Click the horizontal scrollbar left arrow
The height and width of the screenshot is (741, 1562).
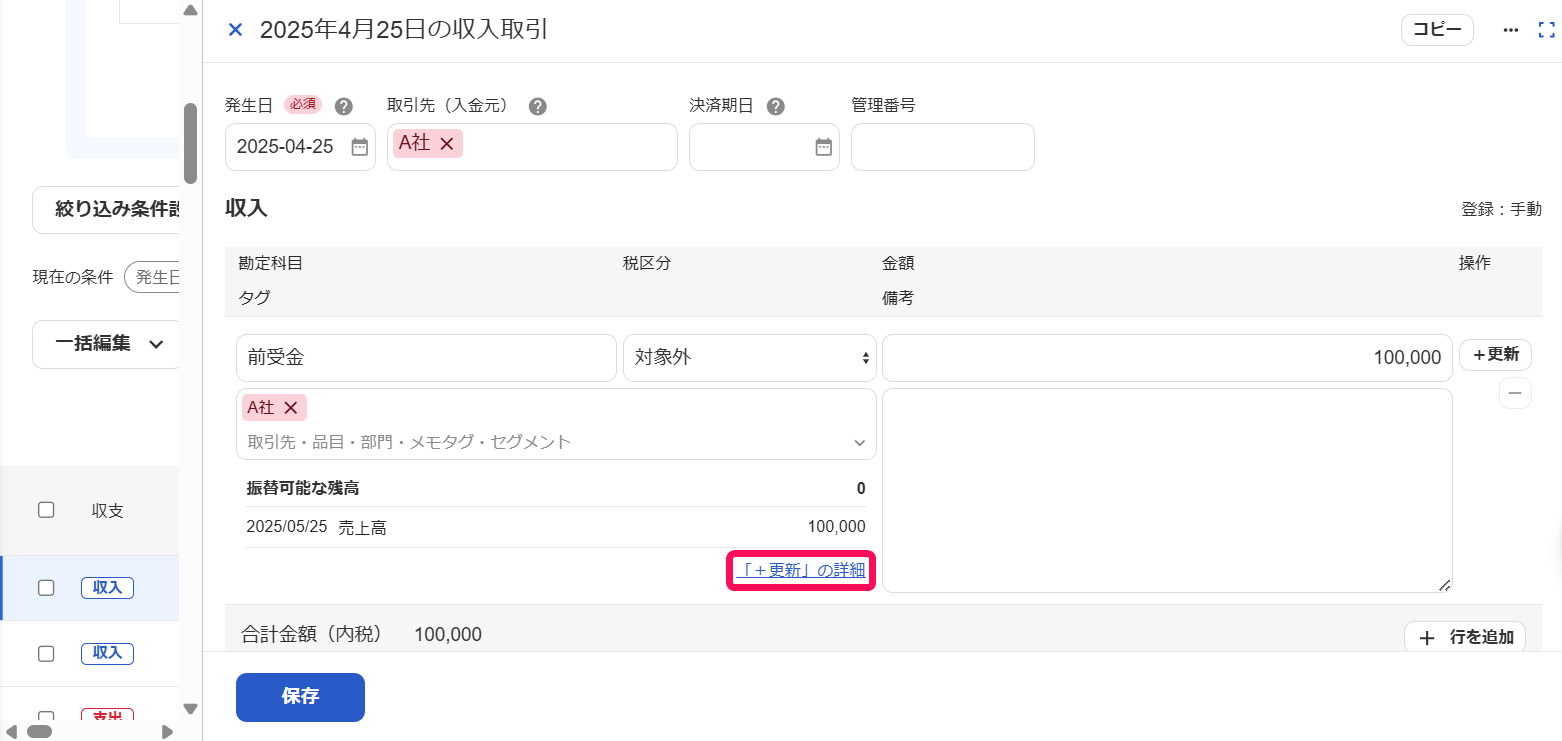point(11,731)
